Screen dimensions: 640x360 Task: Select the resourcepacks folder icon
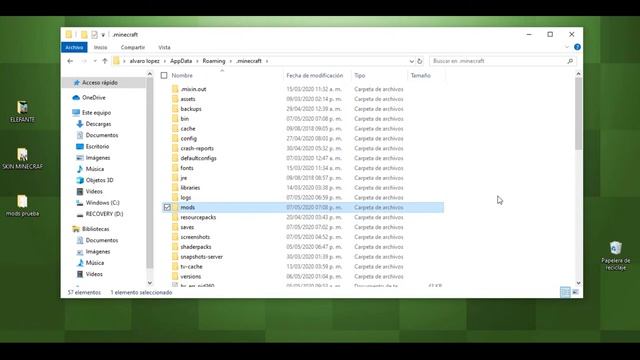click(x=175, y=217)
